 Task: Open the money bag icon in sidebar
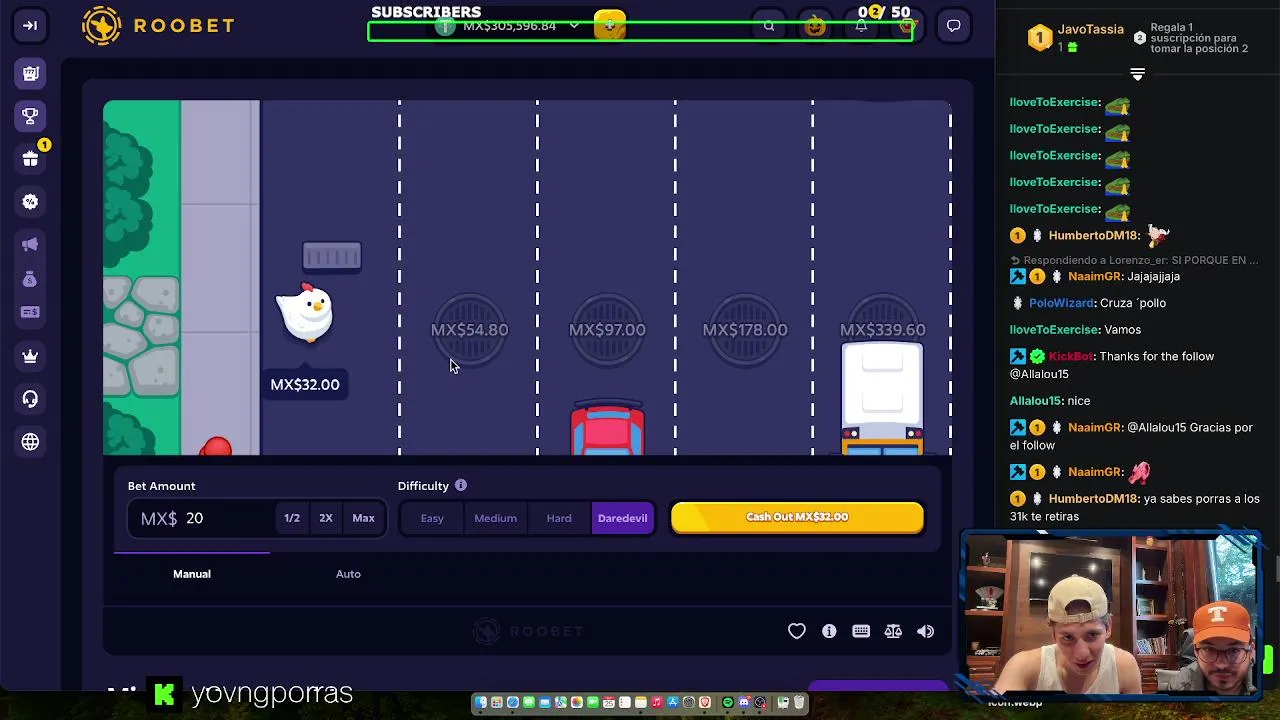[30, 280]
